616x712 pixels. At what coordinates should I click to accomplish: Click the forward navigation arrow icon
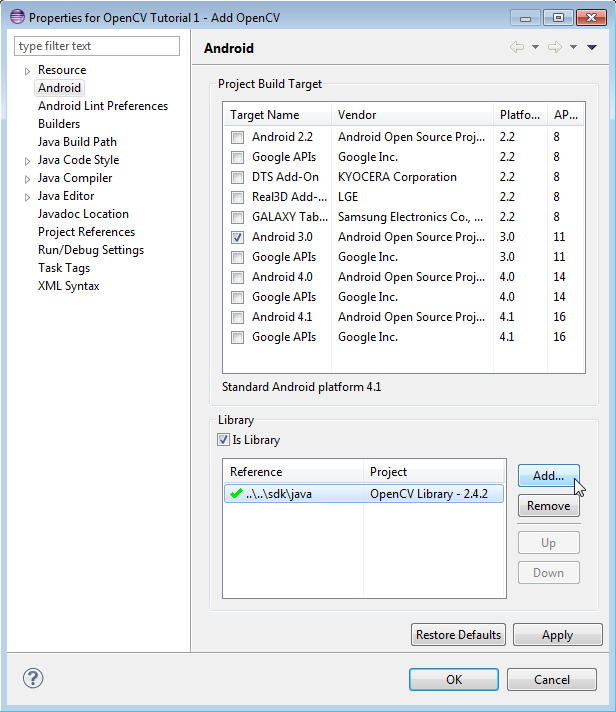(555, 47)
